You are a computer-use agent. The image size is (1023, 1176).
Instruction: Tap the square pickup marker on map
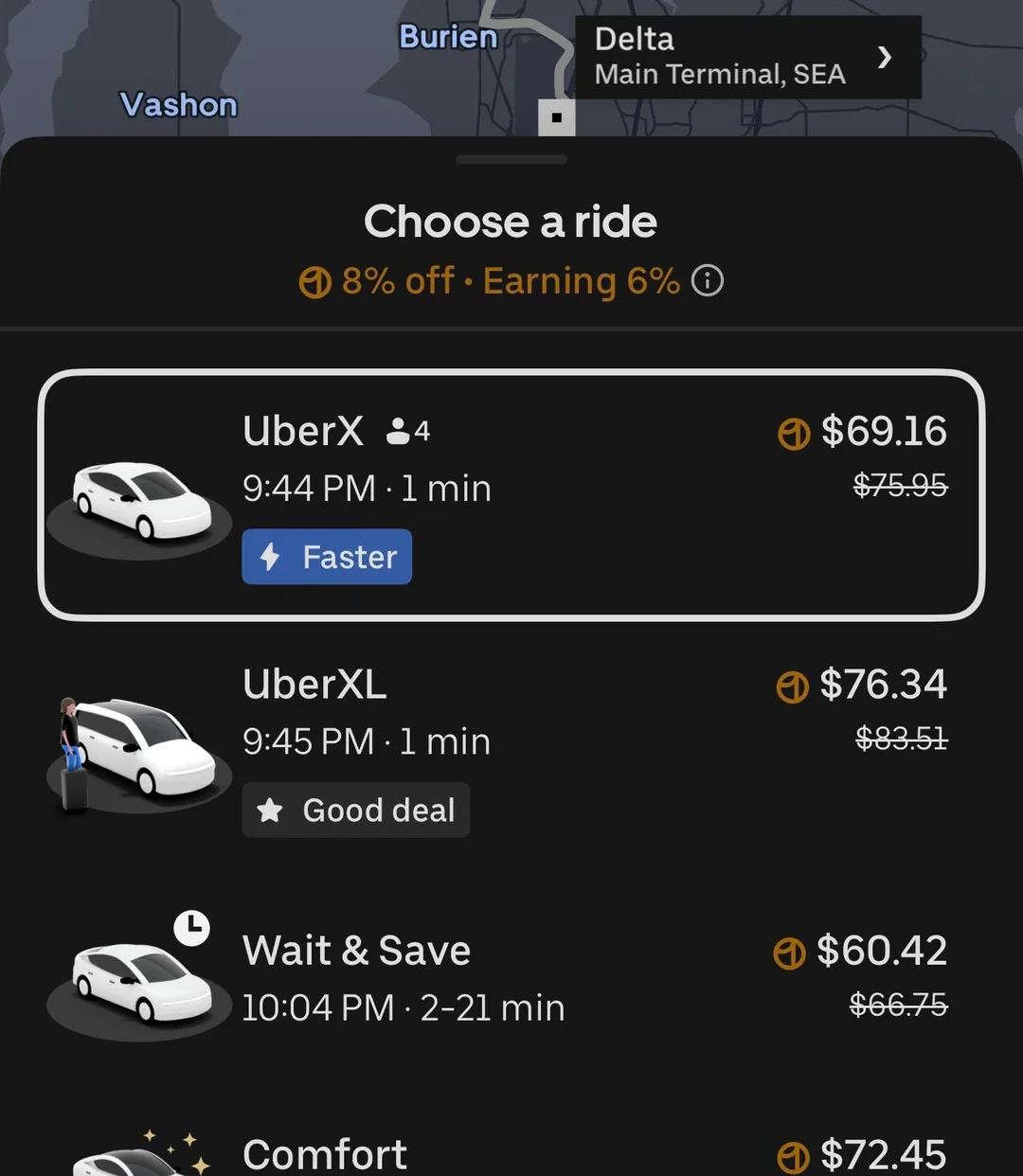pyautogui.click(x=557, y=118)
